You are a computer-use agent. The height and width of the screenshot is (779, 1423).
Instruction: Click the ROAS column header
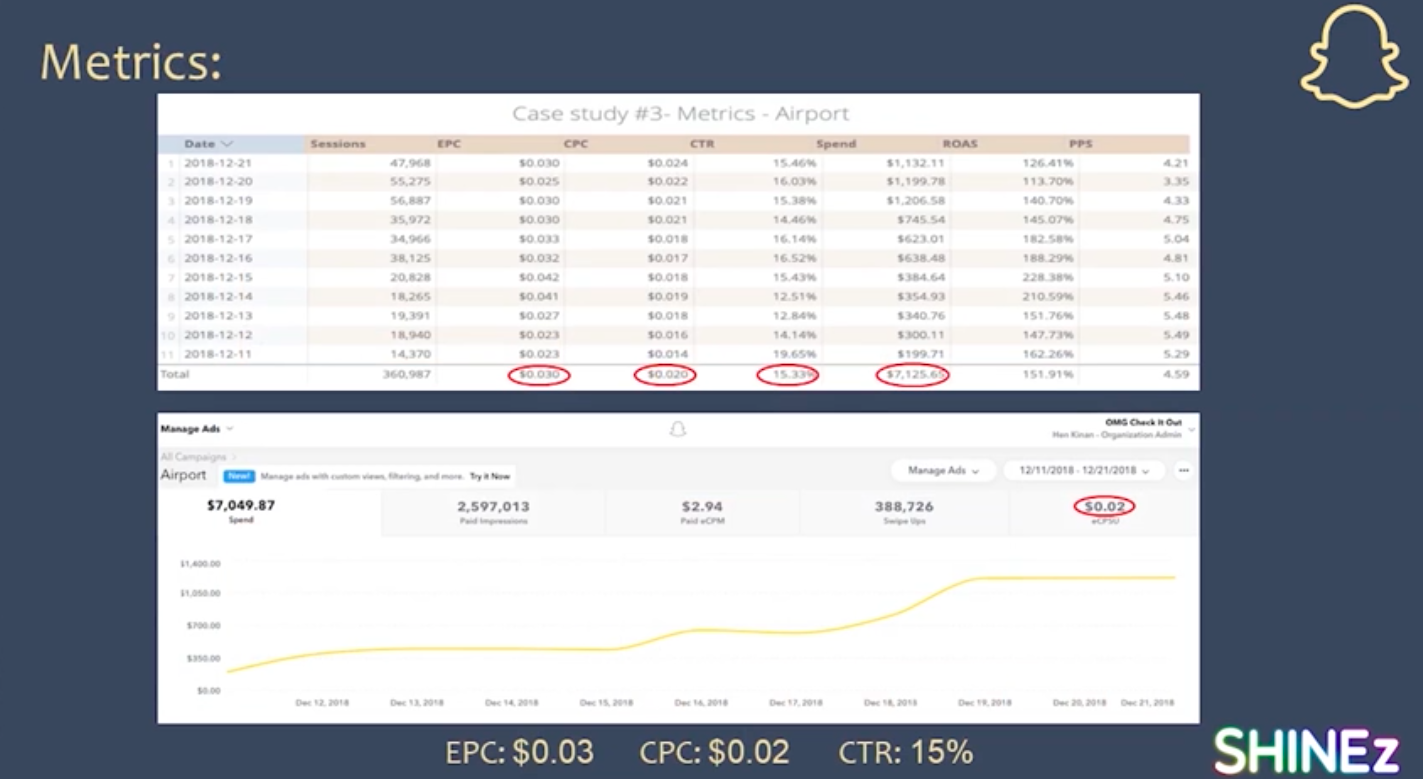tap(960, 144)
